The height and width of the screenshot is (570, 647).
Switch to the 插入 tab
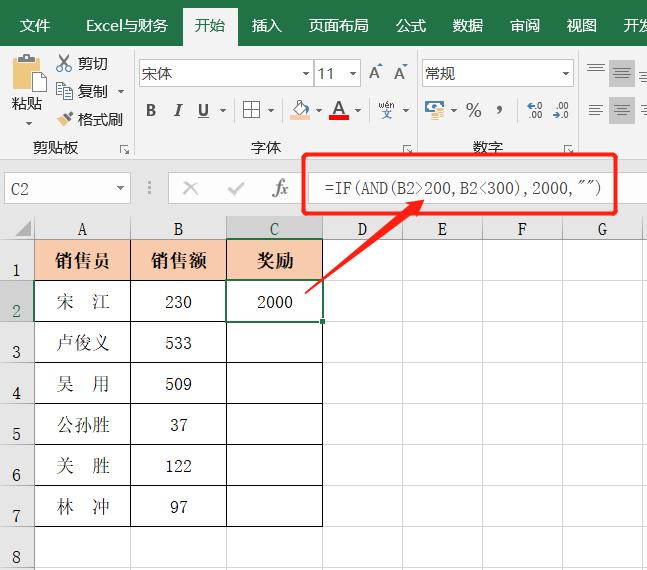267,26
